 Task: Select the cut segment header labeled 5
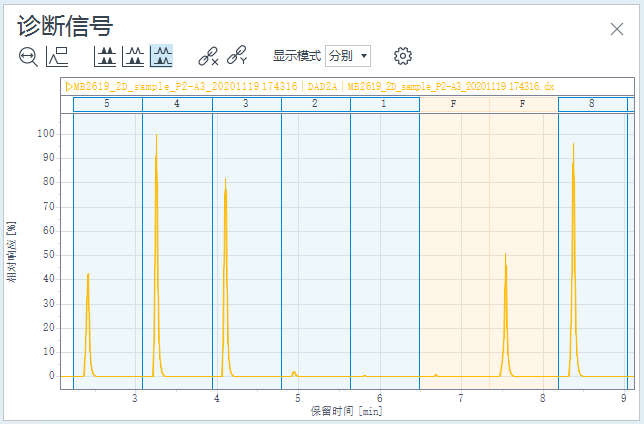(108, 104)
